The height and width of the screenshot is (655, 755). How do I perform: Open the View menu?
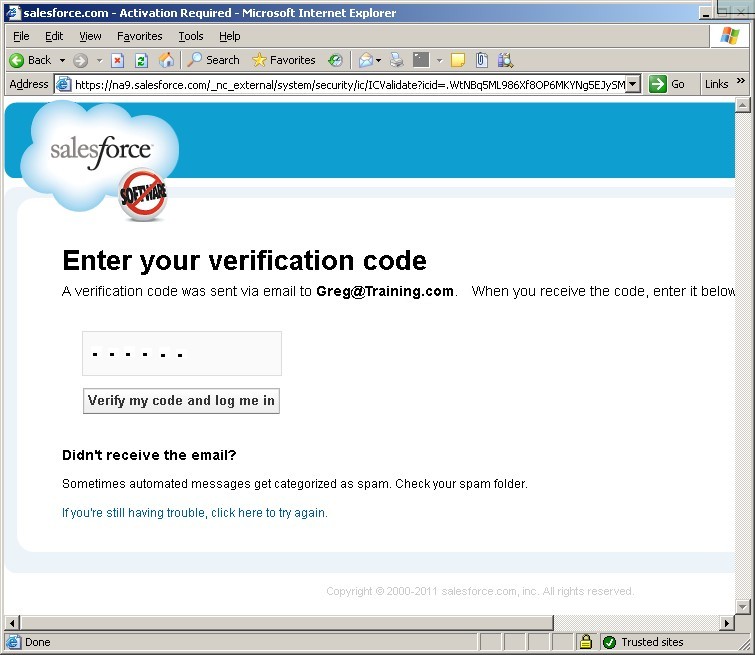coord(90,36)
